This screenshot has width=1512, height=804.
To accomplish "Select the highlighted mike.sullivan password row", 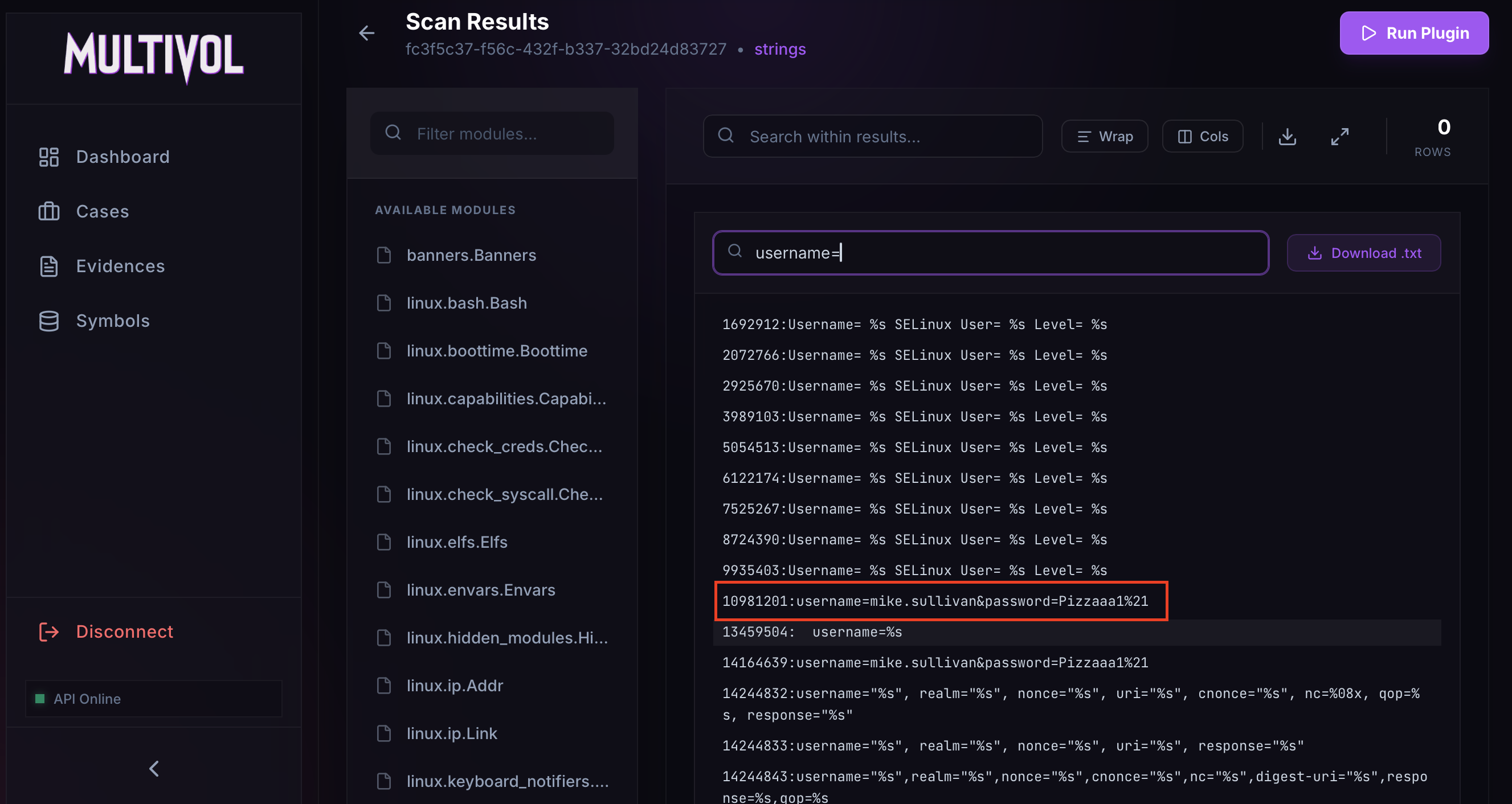I will click(x=934, y=601).
